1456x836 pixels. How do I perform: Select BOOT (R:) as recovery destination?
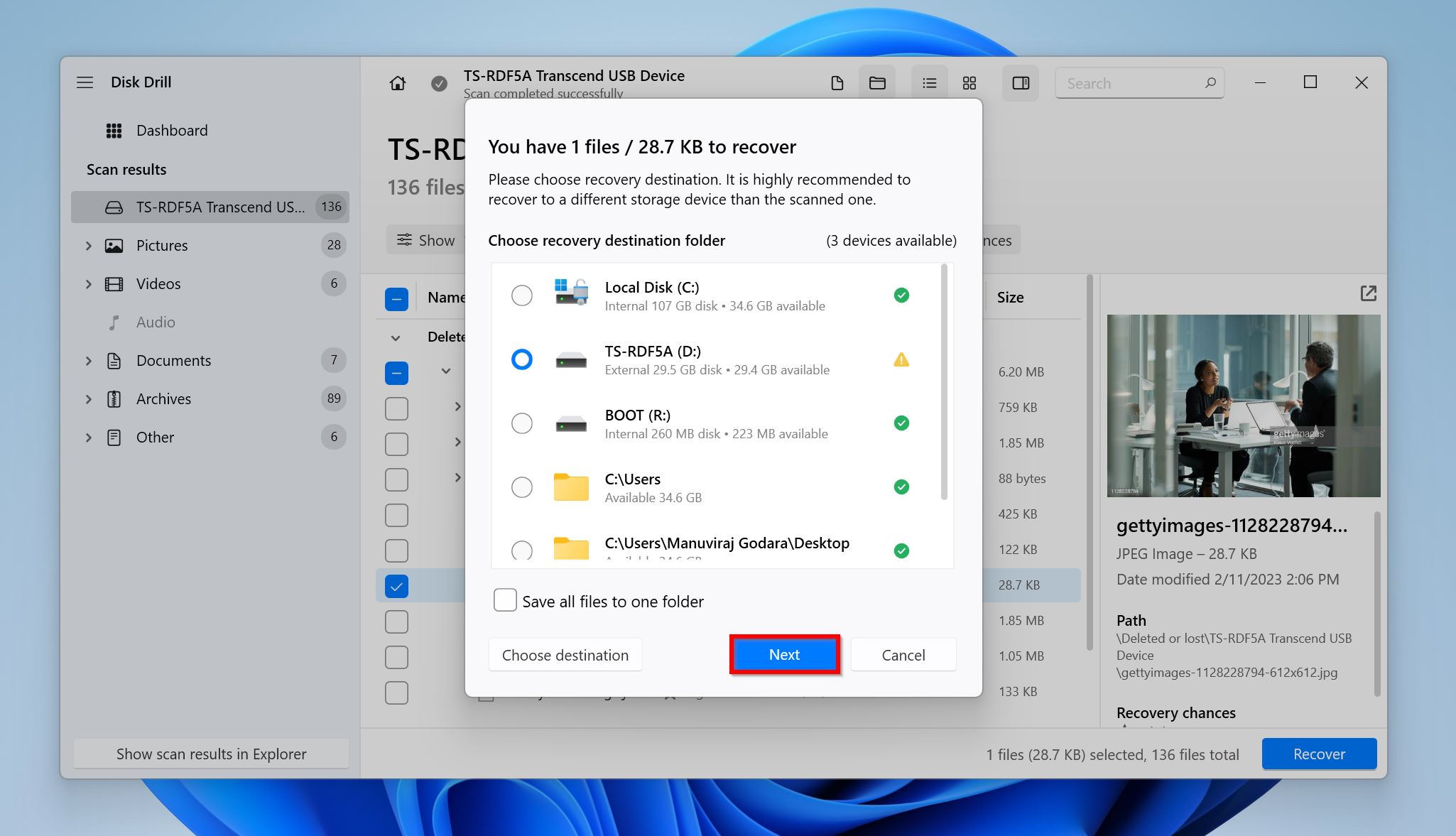pyautogui.click(x=521, y=423)
